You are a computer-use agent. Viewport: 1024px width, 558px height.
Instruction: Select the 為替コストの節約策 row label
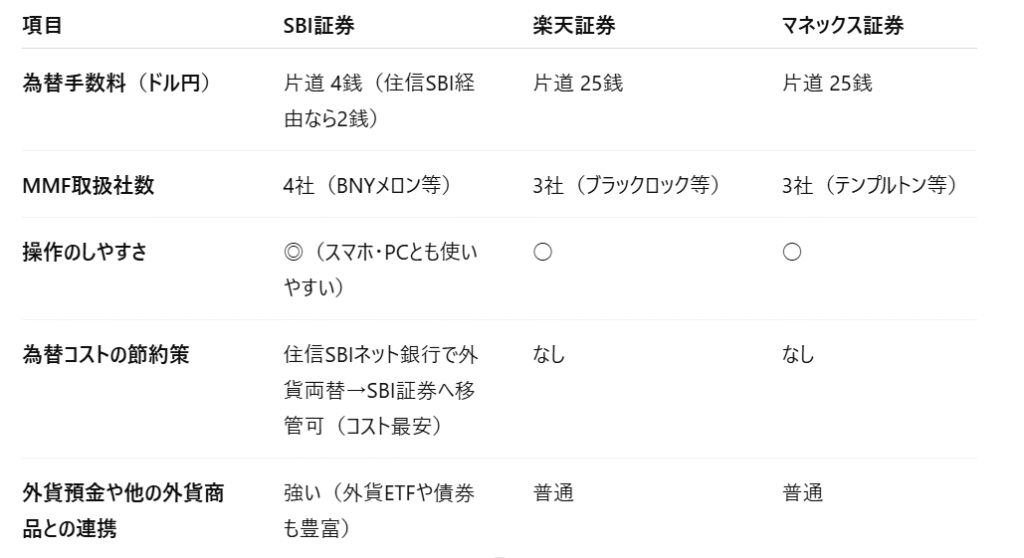tap(106, 354)
